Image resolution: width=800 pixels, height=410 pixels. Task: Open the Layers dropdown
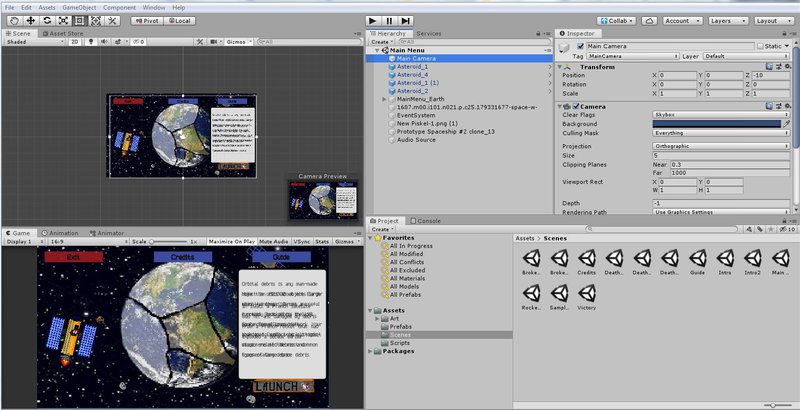pyautogui.click(x=725, y=20)
